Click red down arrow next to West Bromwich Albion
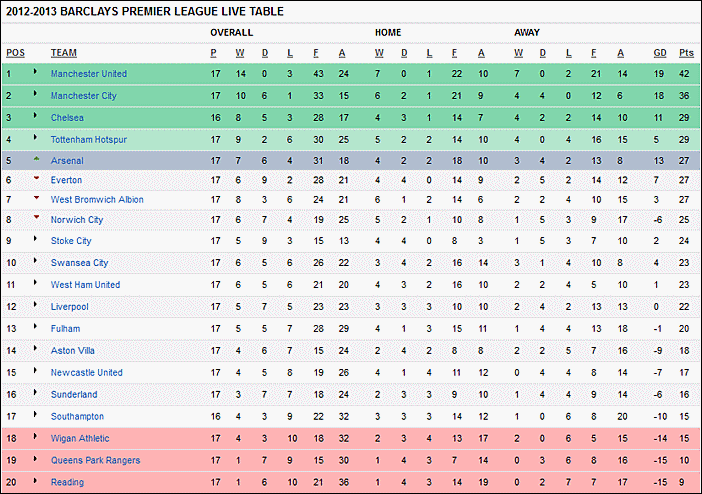The width and height of the screenshot is (702, 494). tap(36, 198)
